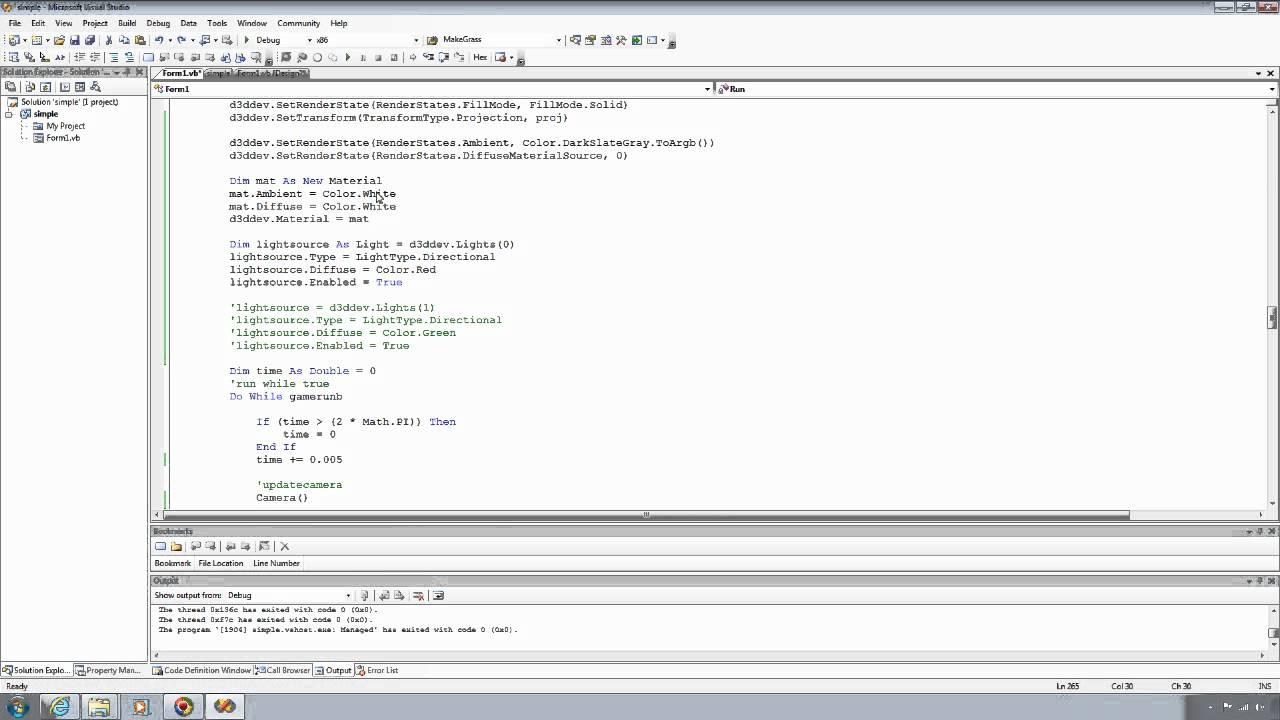The image size is (1280, 720).
Task: Increase indent icon in text editor toolbar
Action: pyautogui.click(x=95, y=57)
